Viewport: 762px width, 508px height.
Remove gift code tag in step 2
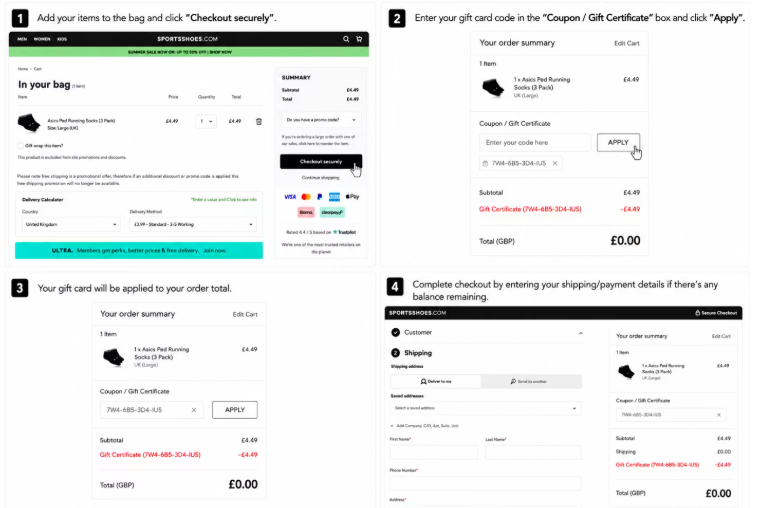555,163
